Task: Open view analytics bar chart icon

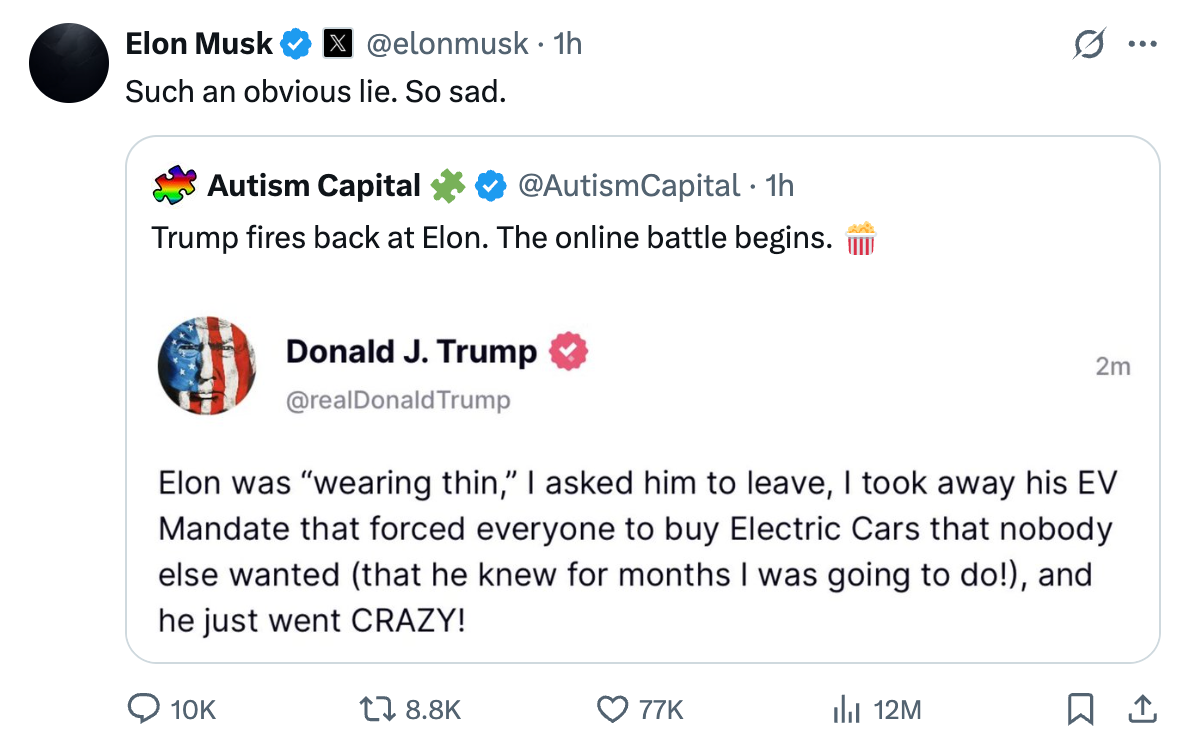Action: [x=846, y=709]
